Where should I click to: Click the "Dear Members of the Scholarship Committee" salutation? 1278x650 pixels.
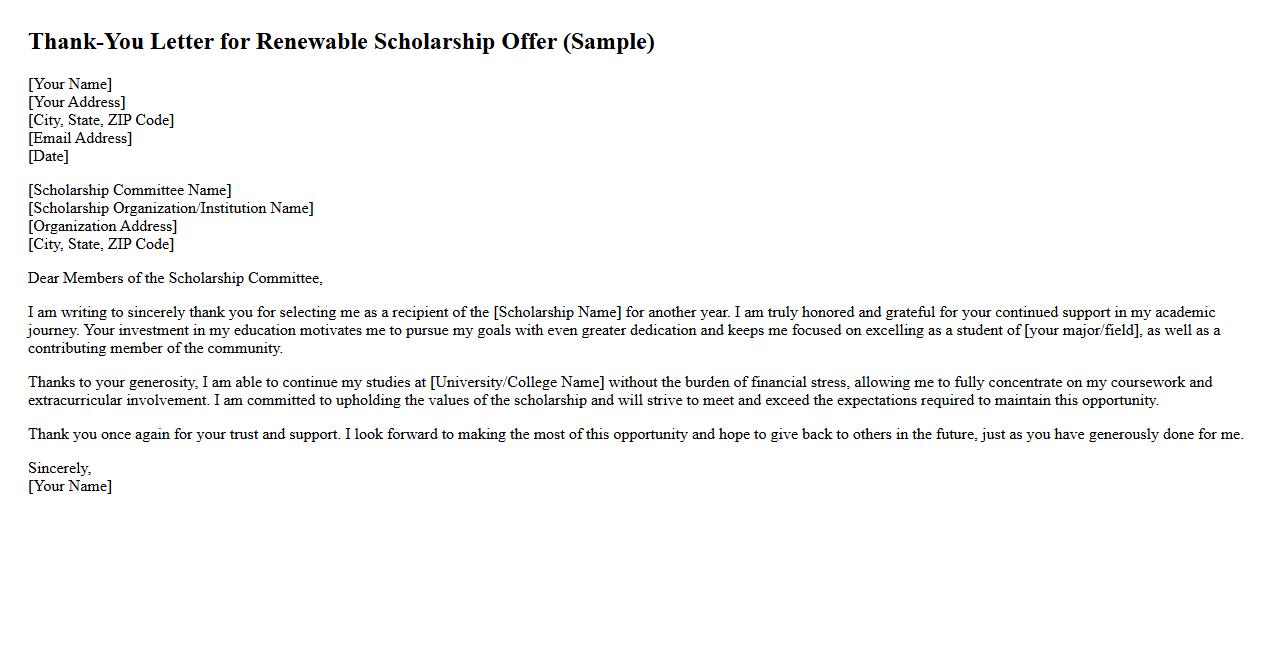[175, 278]
